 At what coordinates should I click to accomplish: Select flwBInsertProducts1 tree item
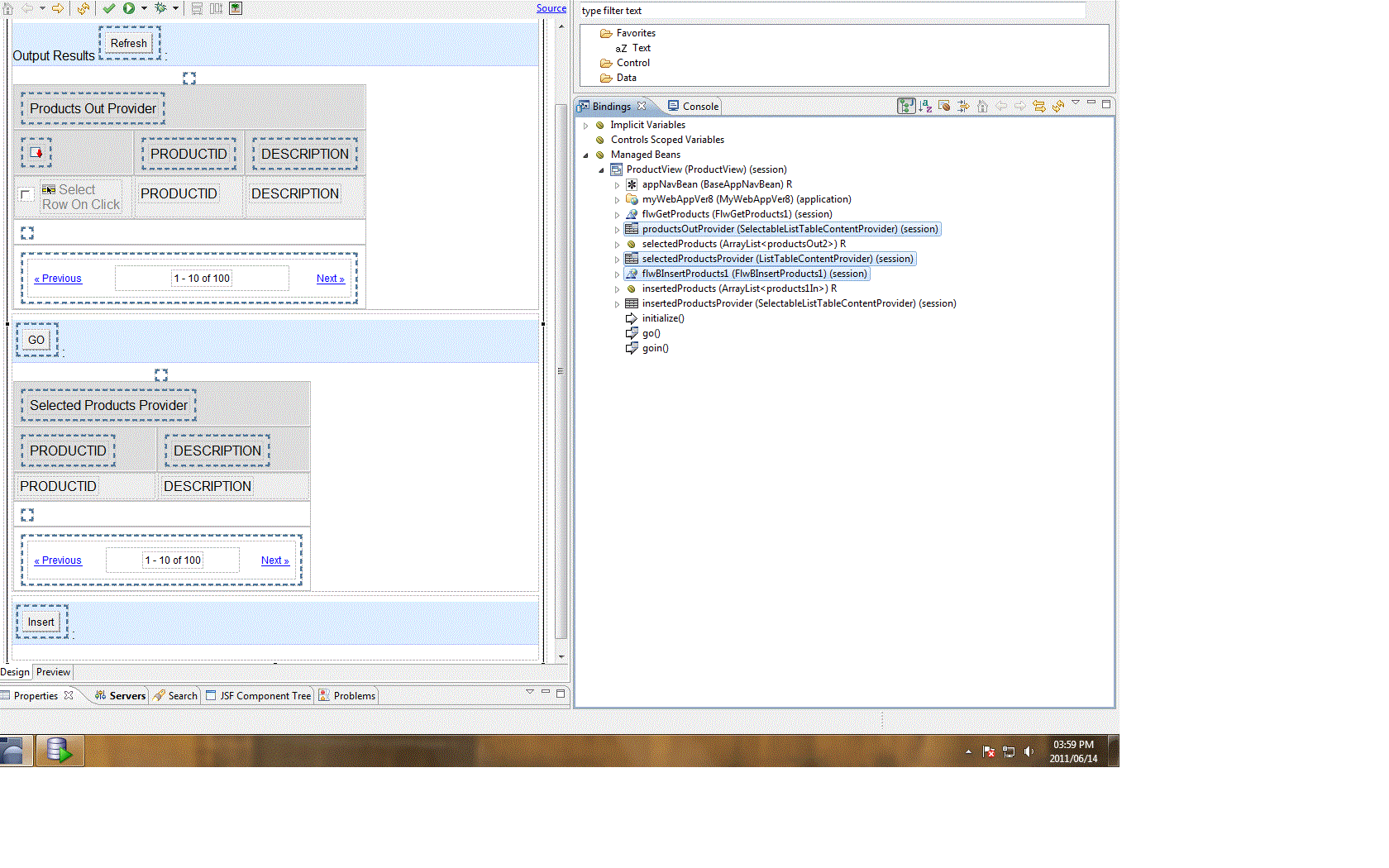[754, 274]
